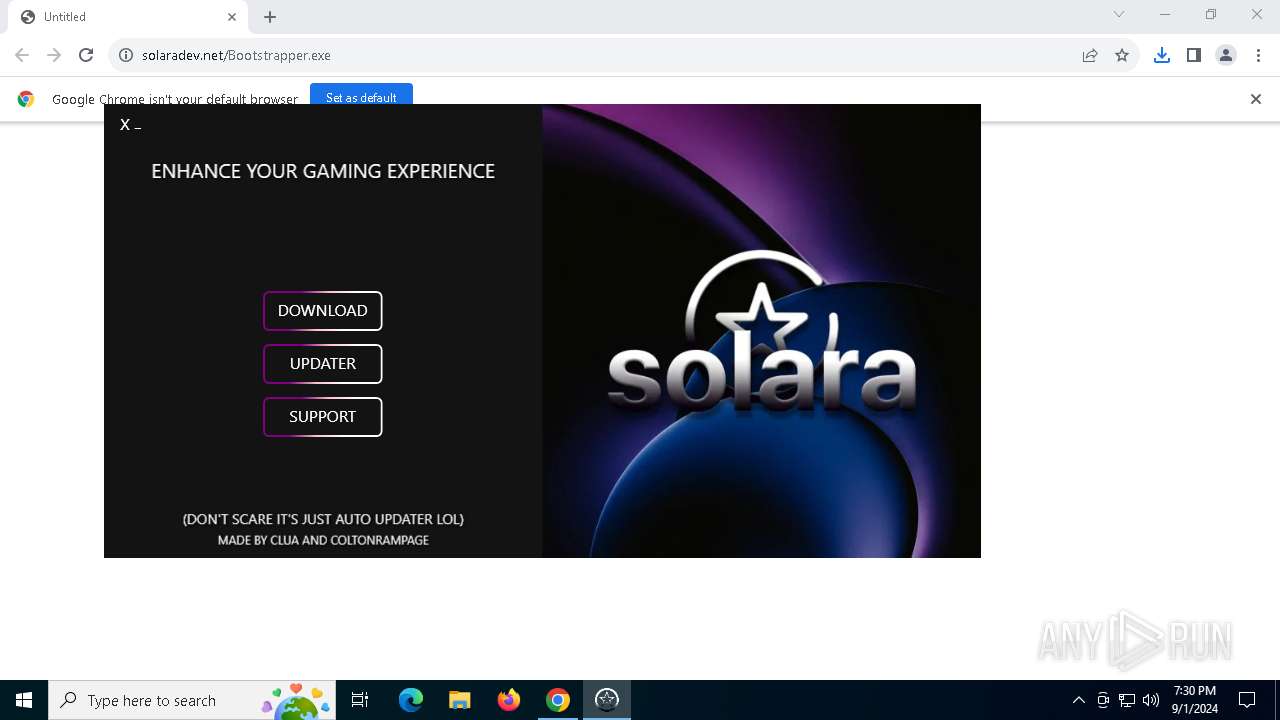Viewport: 1280px width, 720px height.
Task: Open the Chrome profile avatar menu
Action: point(1226,55)
